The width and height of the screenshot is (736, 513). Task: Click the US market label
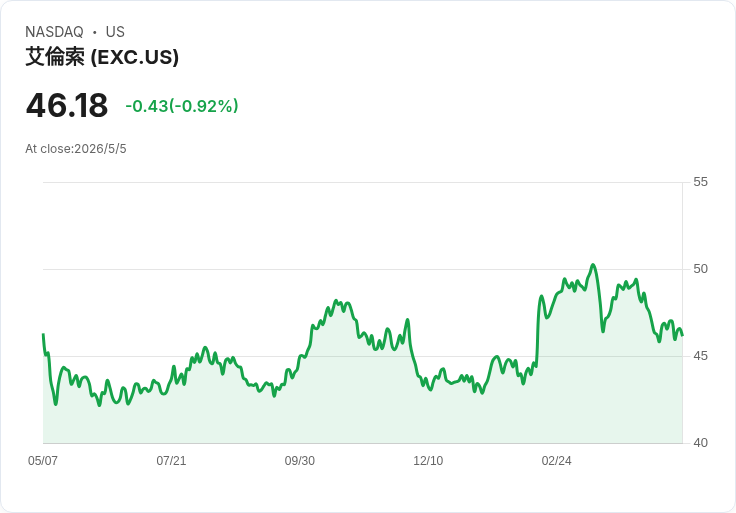click(115, 32)
